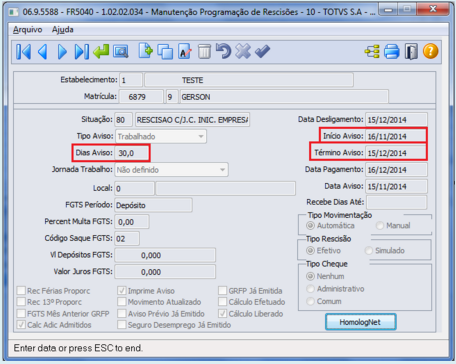Go to first record icon
This screenshot has height=364, width=456.
[23, 52]
